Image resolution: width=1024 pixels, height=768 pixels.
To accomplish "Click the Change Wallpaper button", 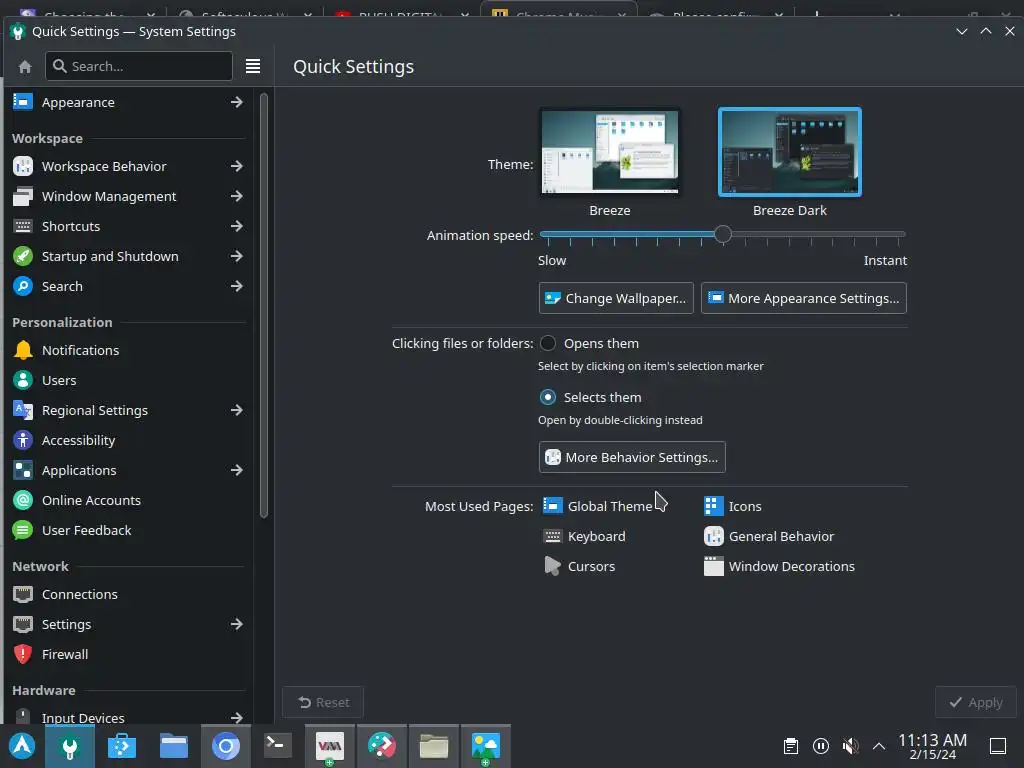I will [x=616, y=298].
